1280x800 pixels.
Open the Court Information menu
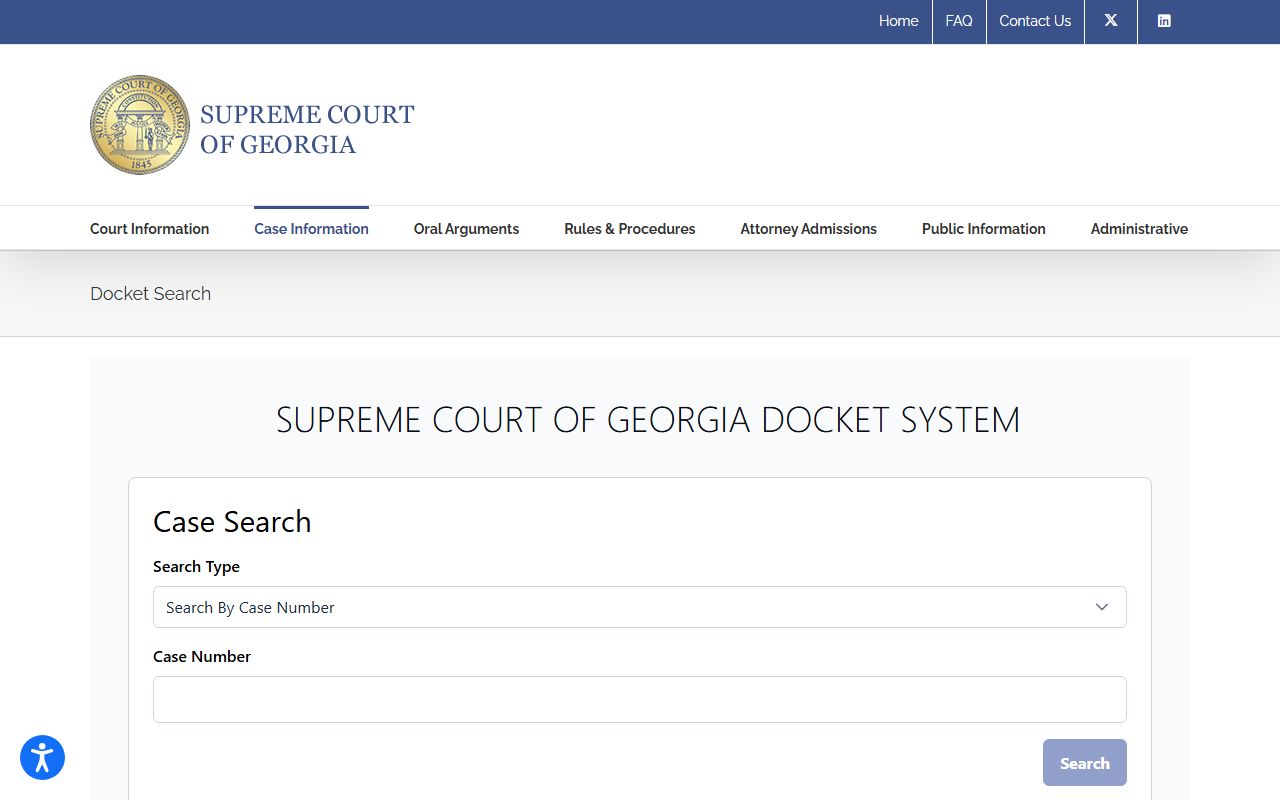coord(149,229)
